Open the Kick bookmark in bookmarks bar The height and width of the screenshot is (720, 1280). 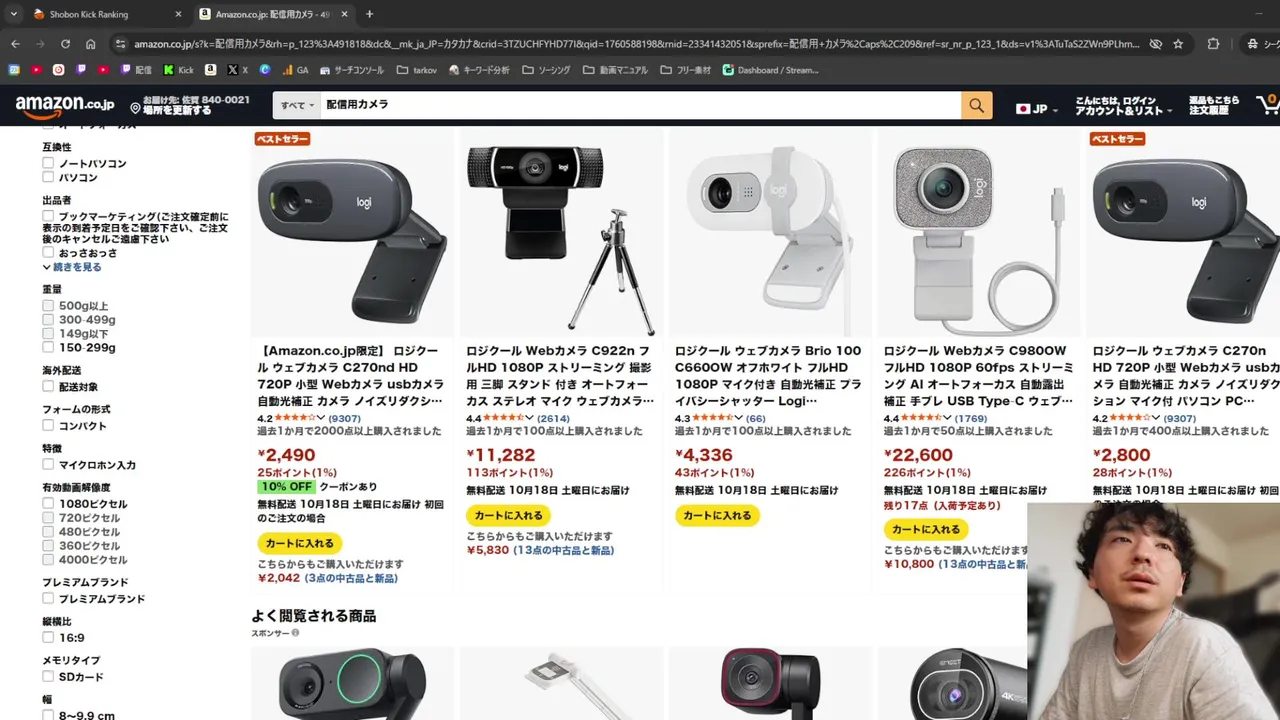178,70
